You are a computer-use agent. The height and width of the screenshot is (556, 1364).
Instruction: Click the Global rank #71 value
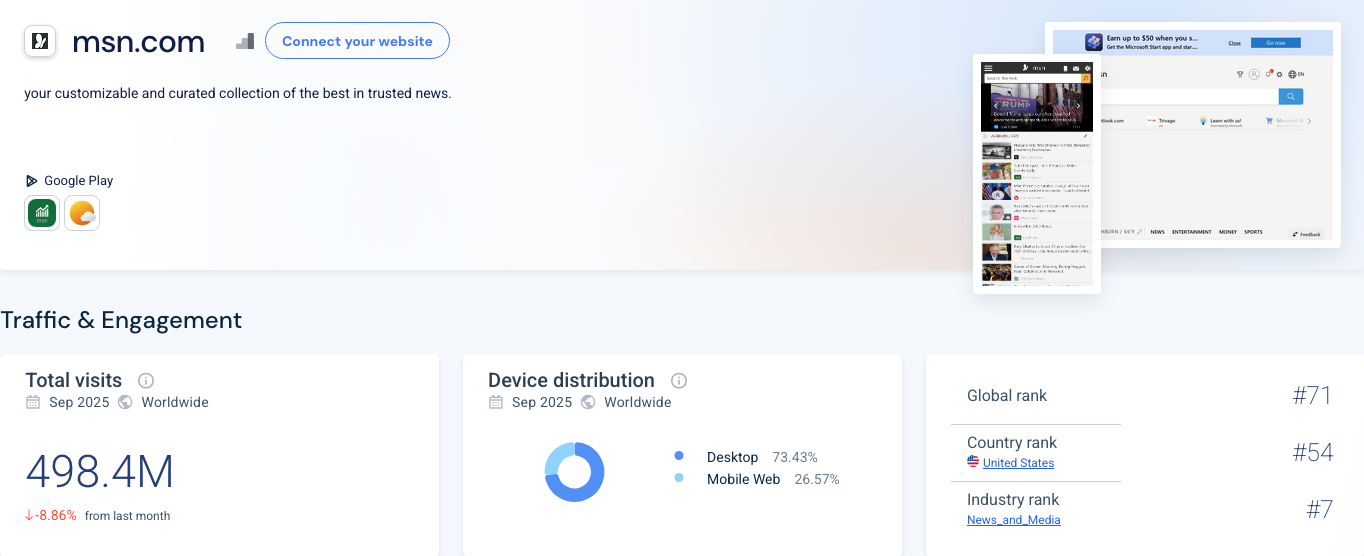(x=1312, y=396)
